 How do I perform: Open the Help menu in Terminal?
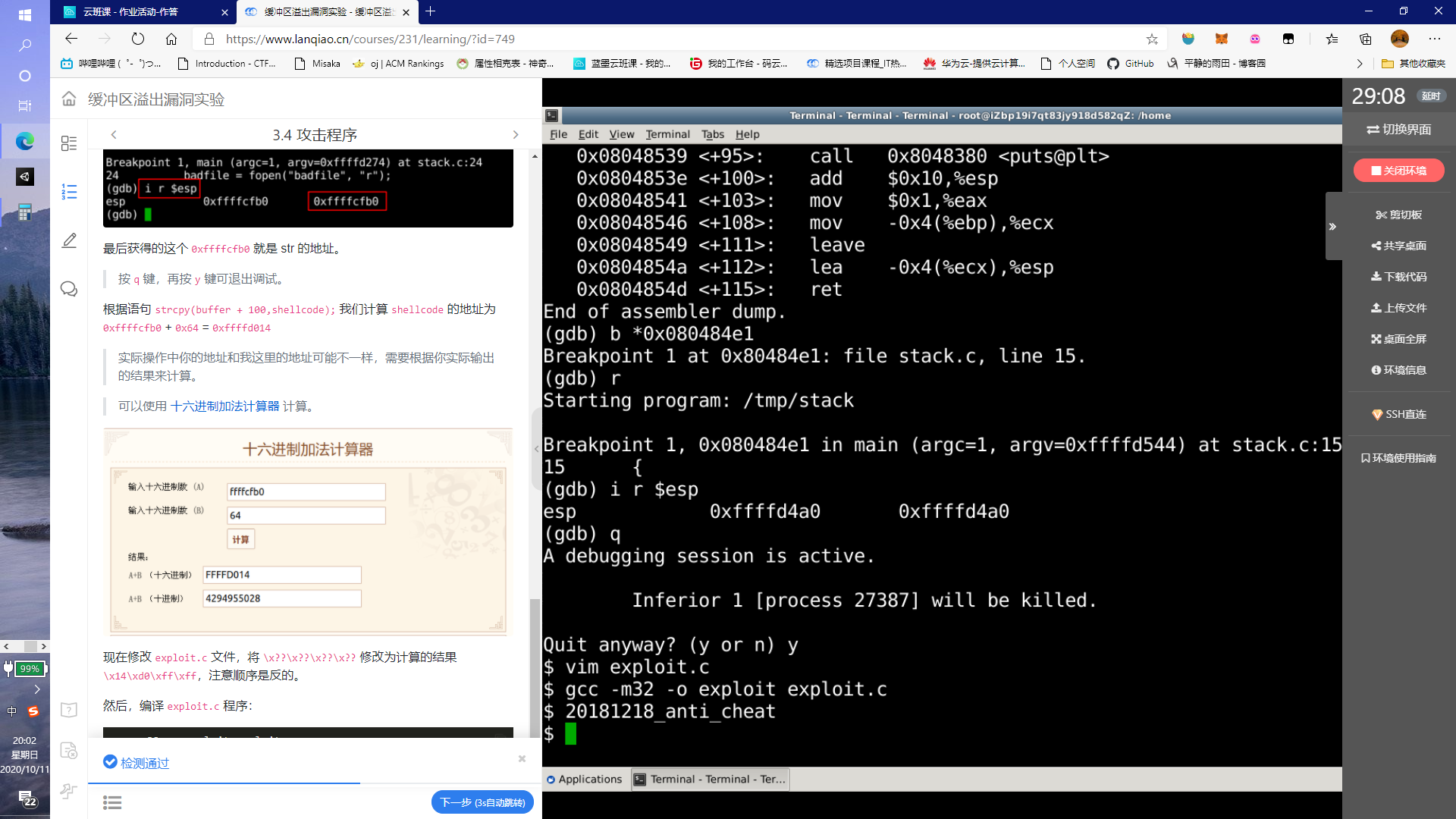tap(747, 134)
